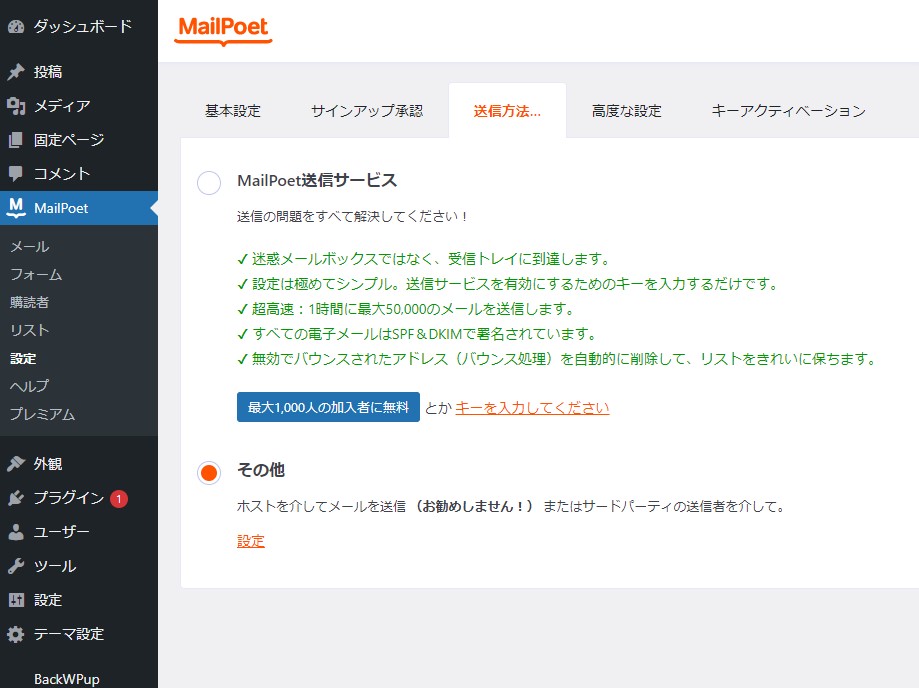
Task: Click the 最大1,000人の加入者に無料 button
Action: coord(328,407)
